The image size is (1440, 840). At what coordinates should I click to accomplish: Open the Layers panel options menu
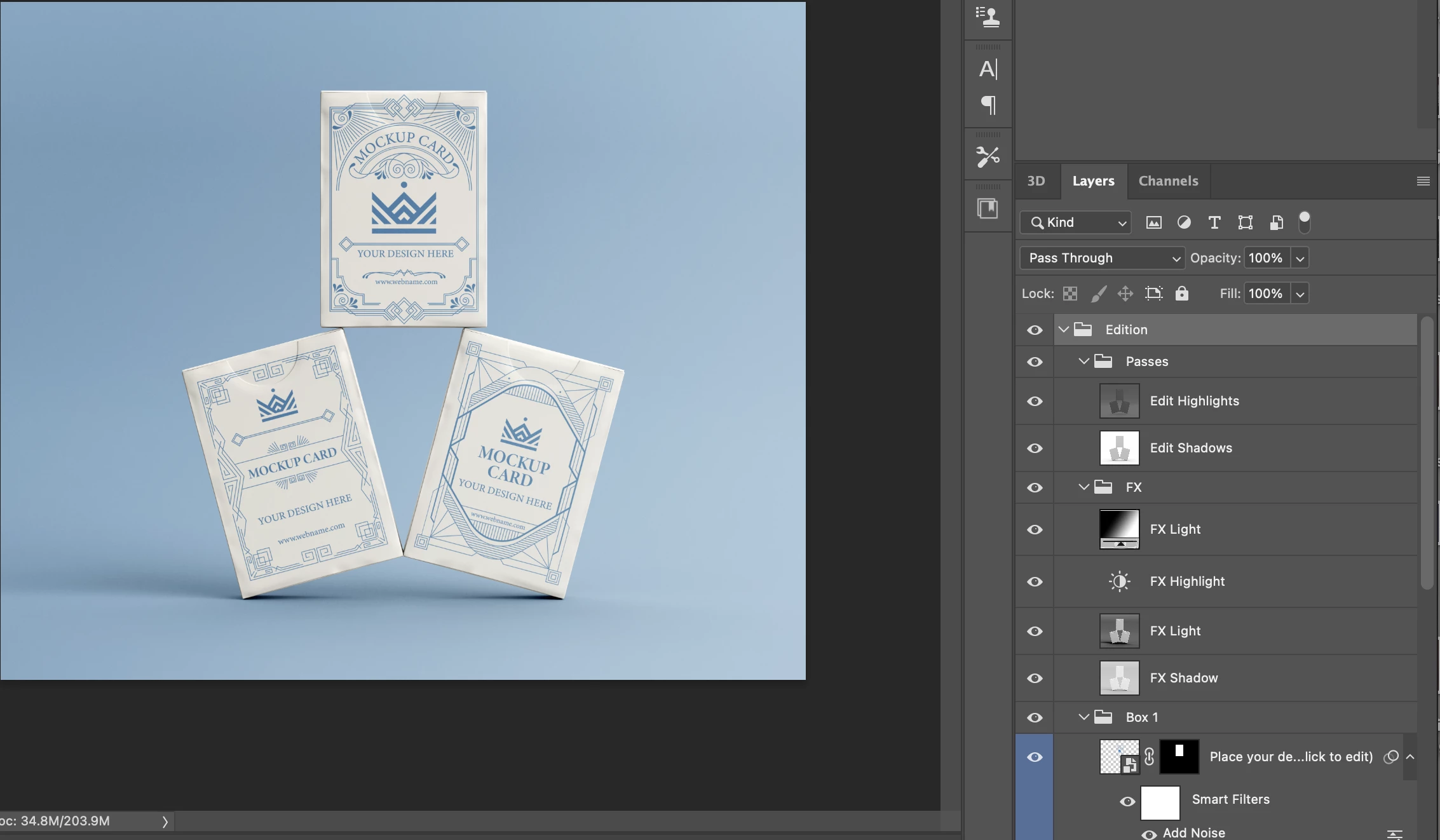point(1423,181)
